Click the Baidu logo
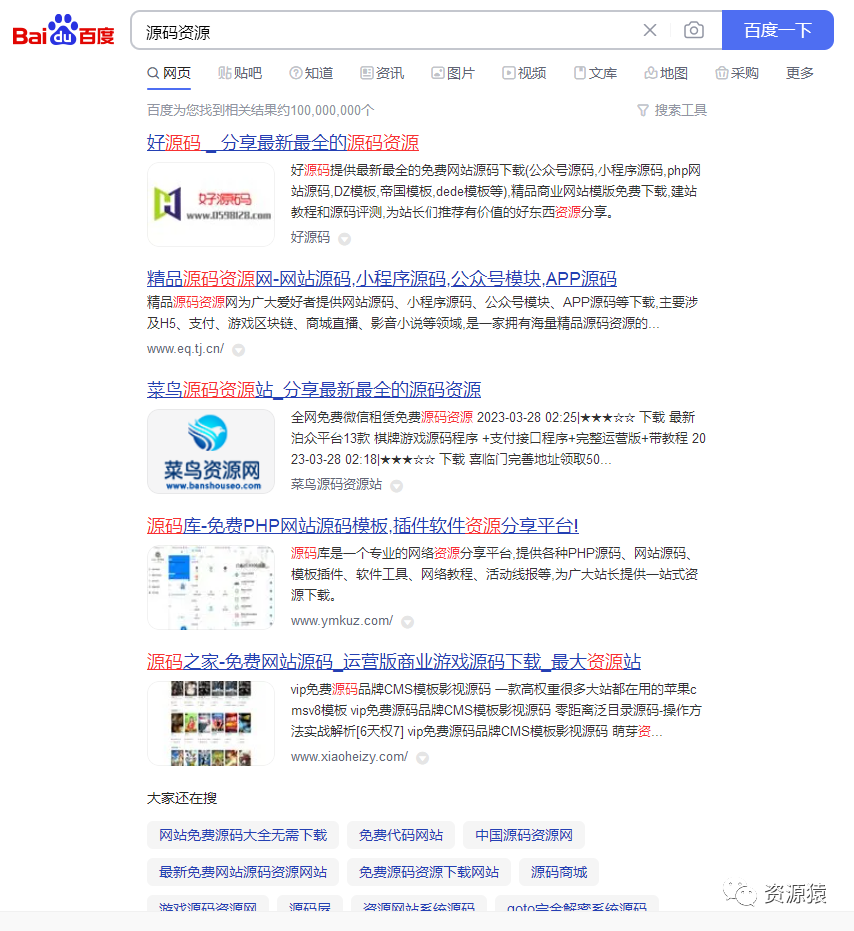 point(62,30)
